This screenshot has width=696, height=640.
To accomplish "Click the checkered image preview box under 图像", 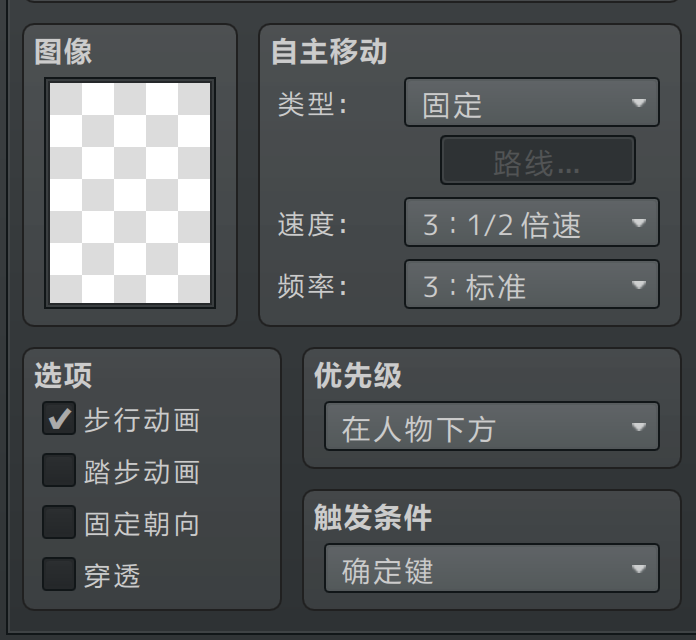I will [130, 193].
